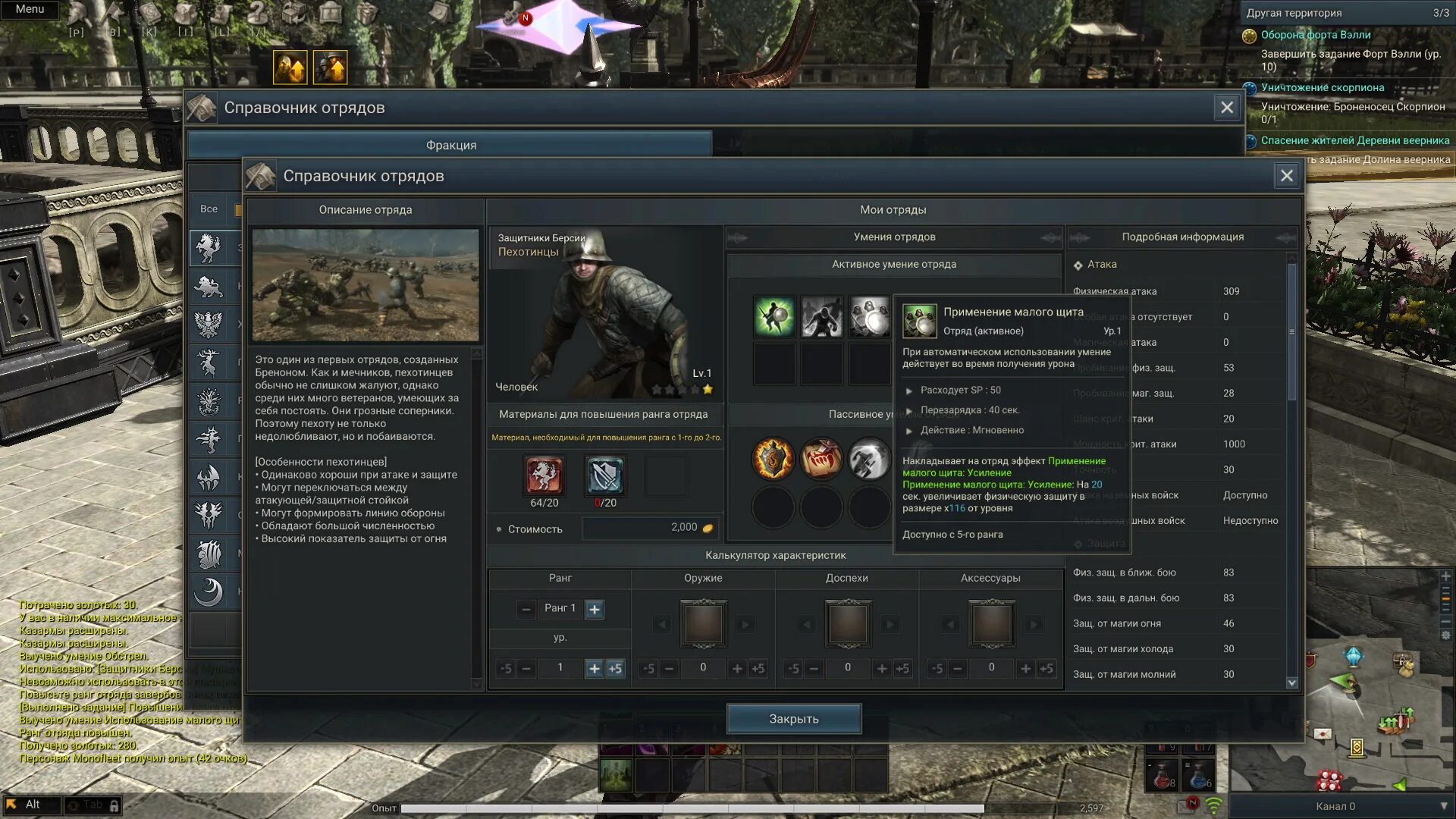
Task: Select the second gray active skill icon
Action: point(821,317)
